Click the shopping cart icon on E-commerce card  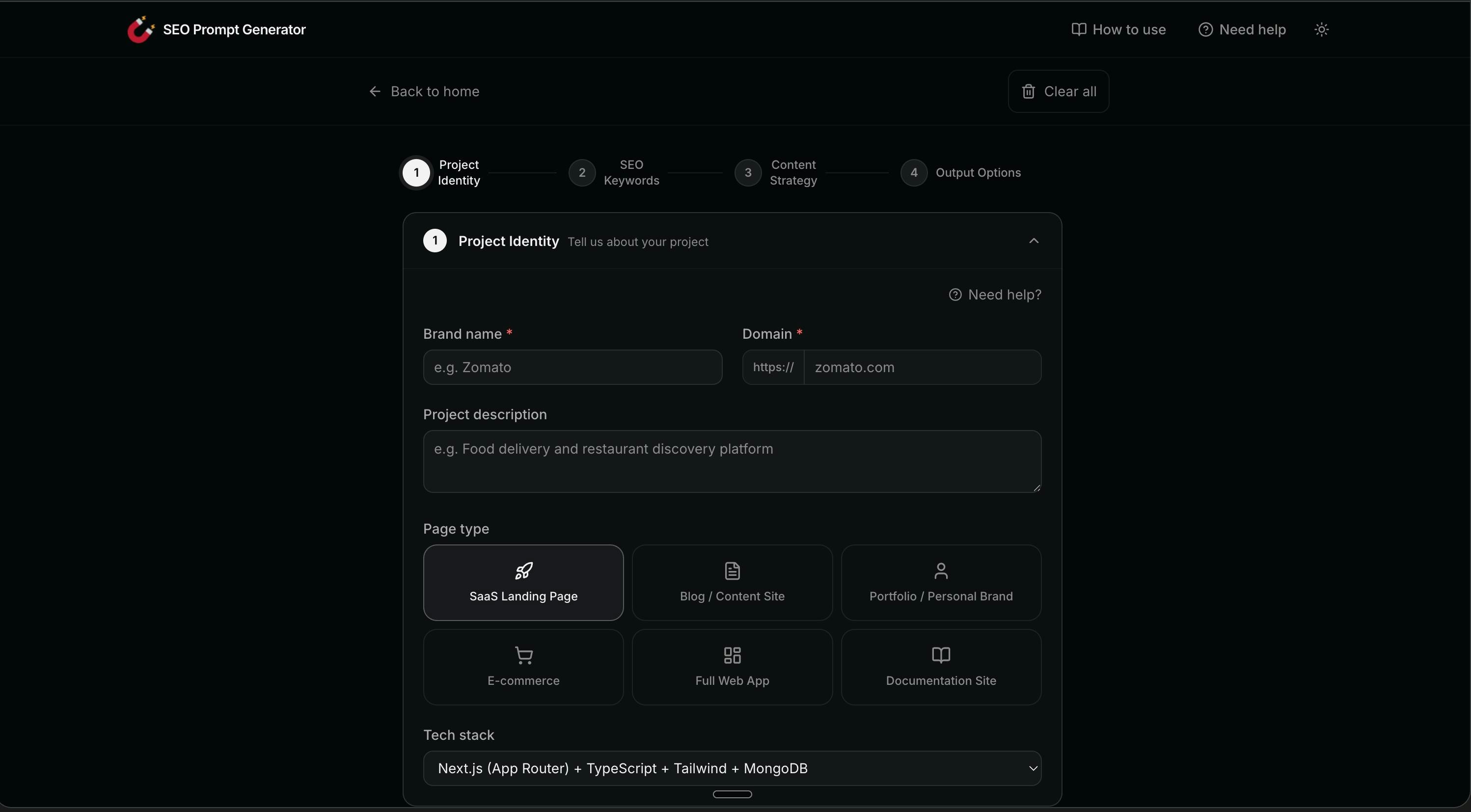tap(523, 655)
